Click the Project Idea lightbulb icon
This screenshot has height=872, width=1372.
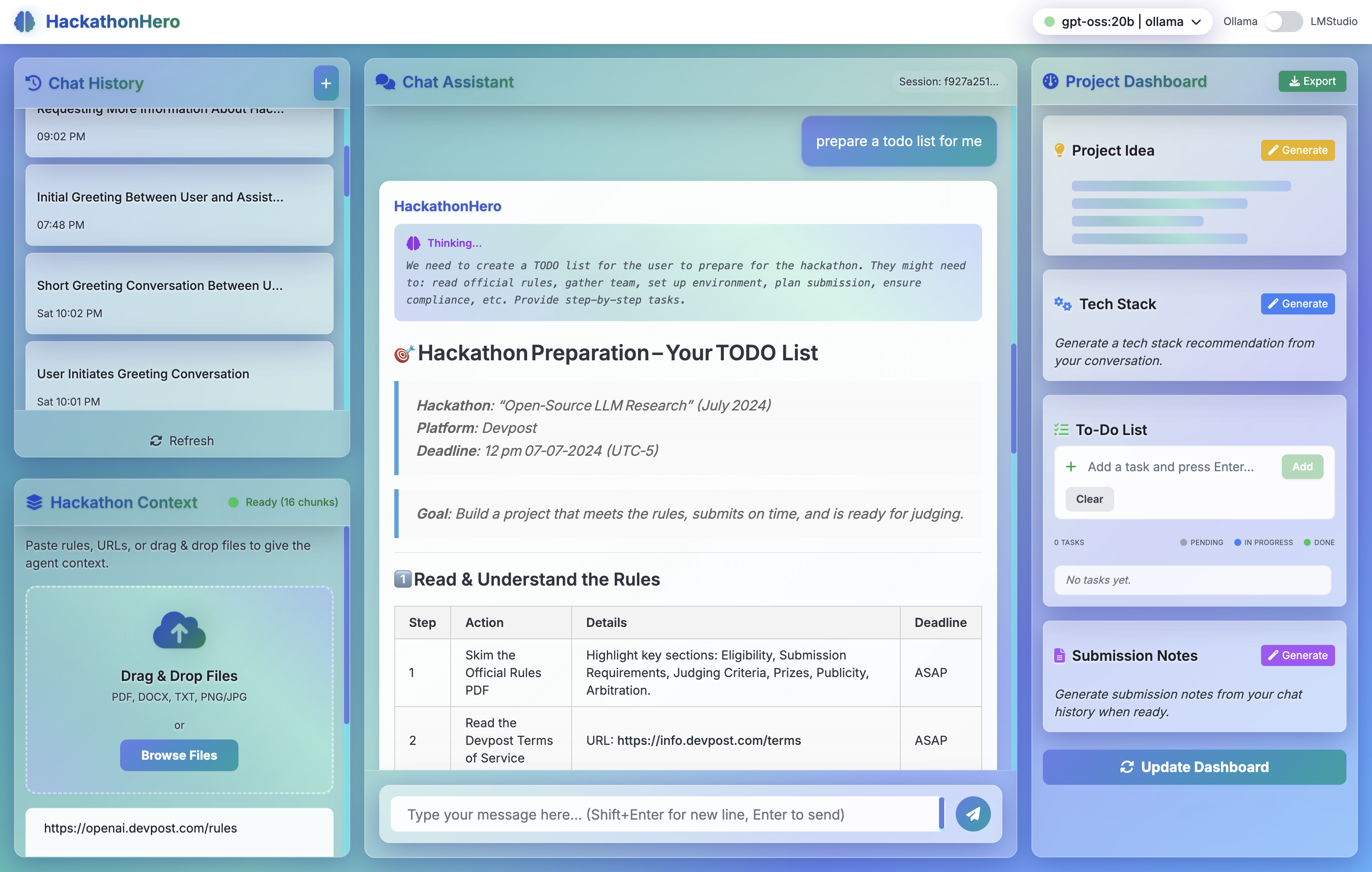click(x=1059, y=150)
